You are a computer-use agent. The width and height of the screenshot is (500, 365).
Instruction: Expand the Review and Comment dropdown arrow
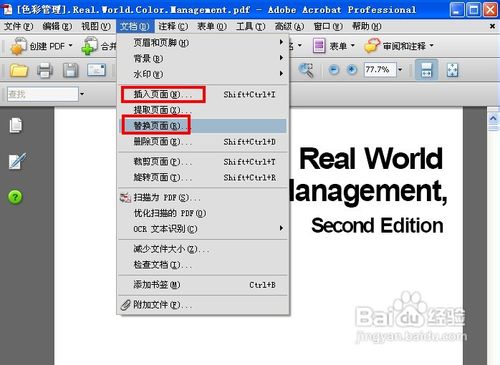[431, 45]
